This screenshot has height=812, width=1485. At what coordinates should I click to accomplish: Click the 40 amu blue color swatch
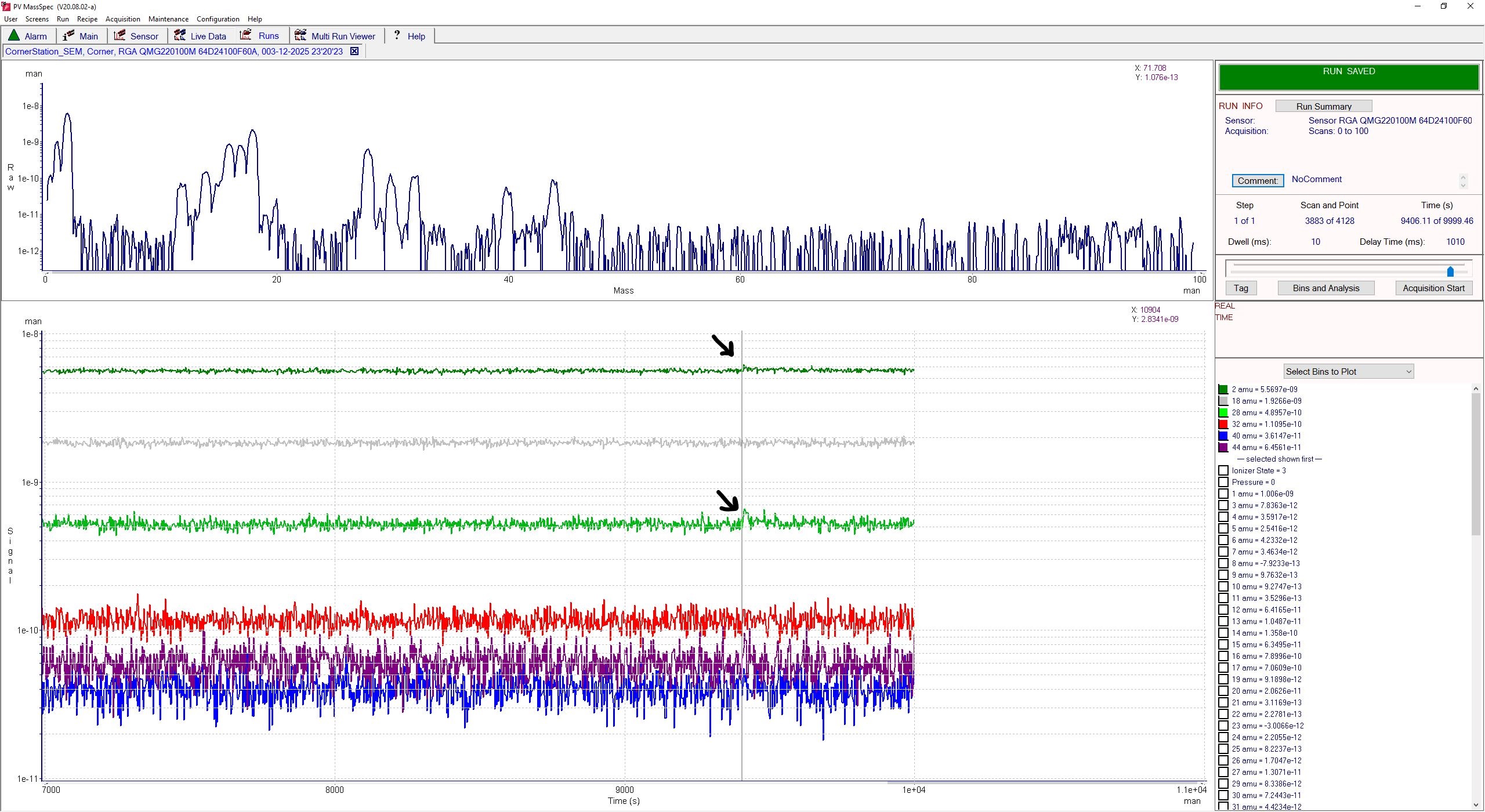pyautogui.click(x=1223, y=436)
